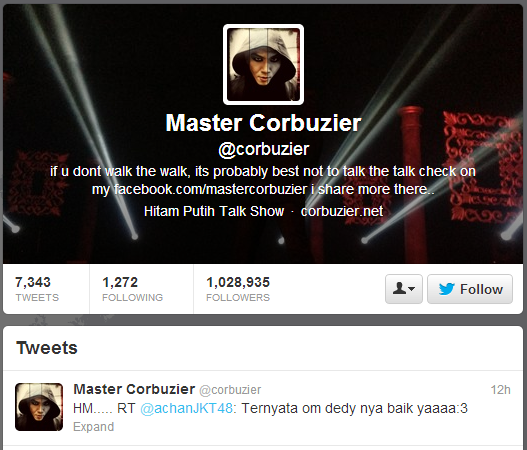This screenshot has height=450, width=527.
Task: Open Master Corbuzier author name in tweet
Action: point(134,389)
